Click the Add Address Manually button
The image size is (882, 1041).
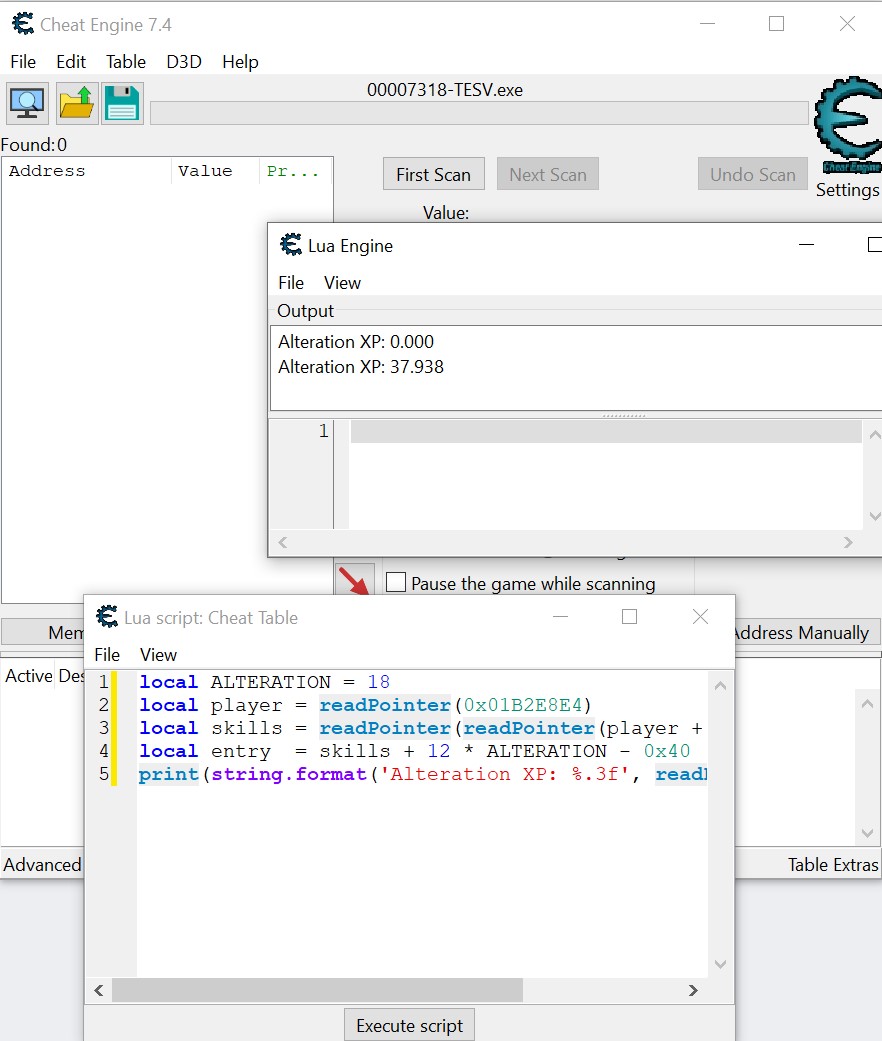(x=806, y=632)
